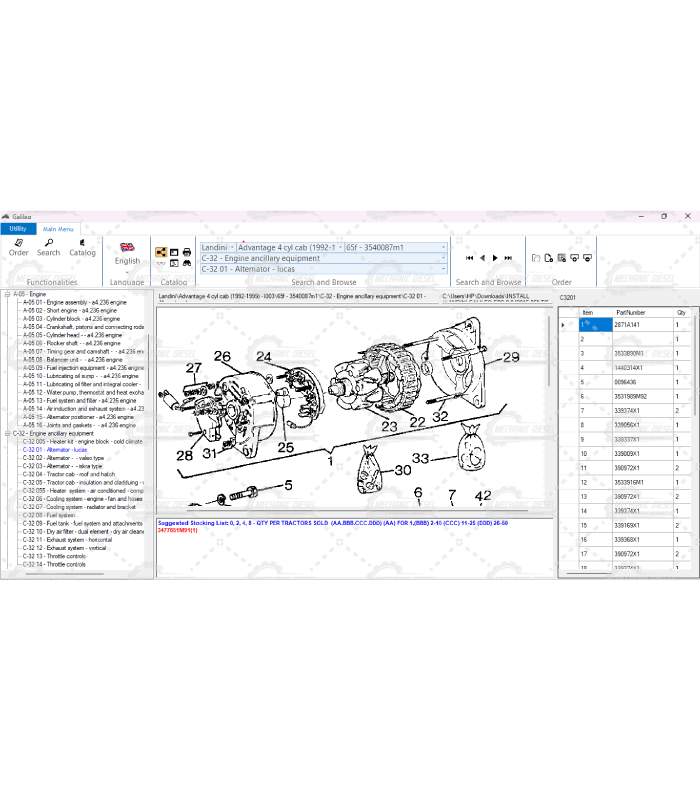Open the Catalog icon in Functionalities
The image size is (700, 800).
[x=82, y=245]
